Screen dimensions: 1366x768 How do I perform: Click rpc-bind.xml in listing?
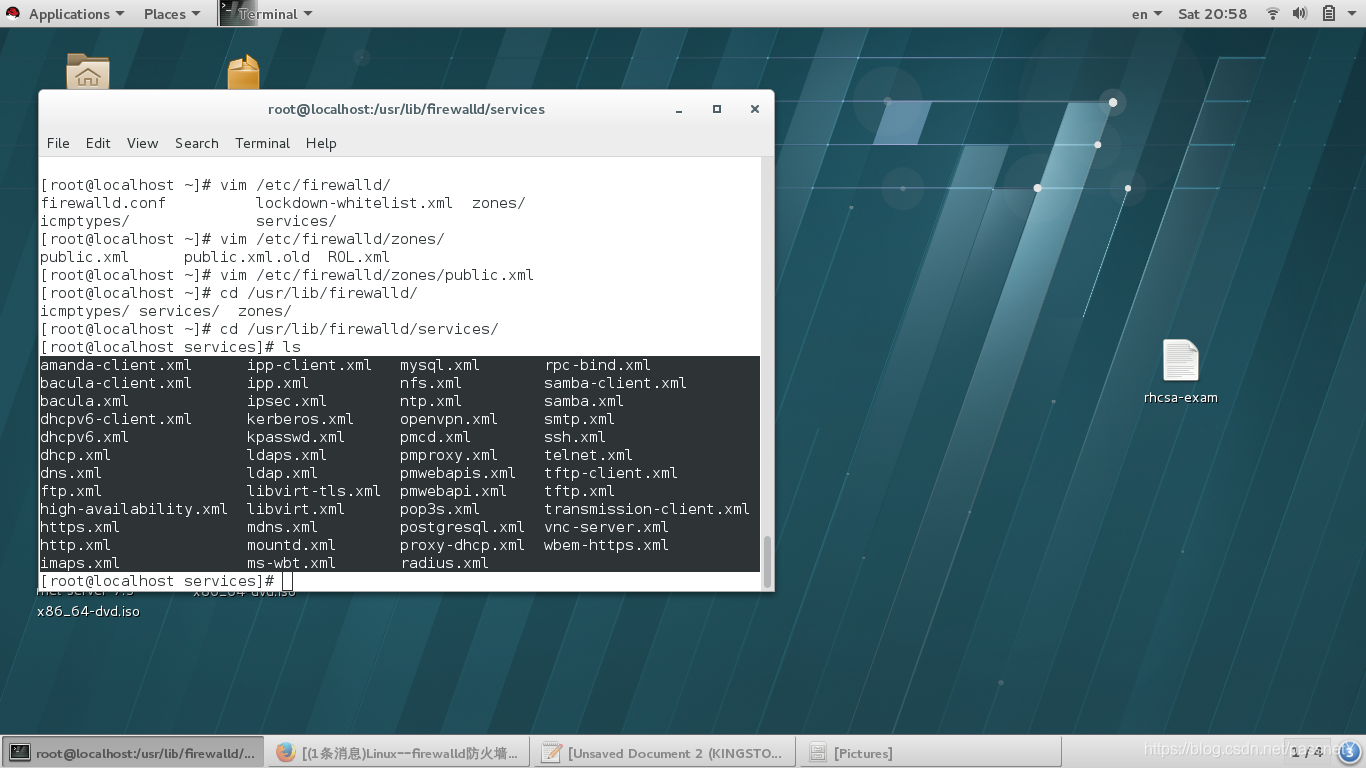597,365
